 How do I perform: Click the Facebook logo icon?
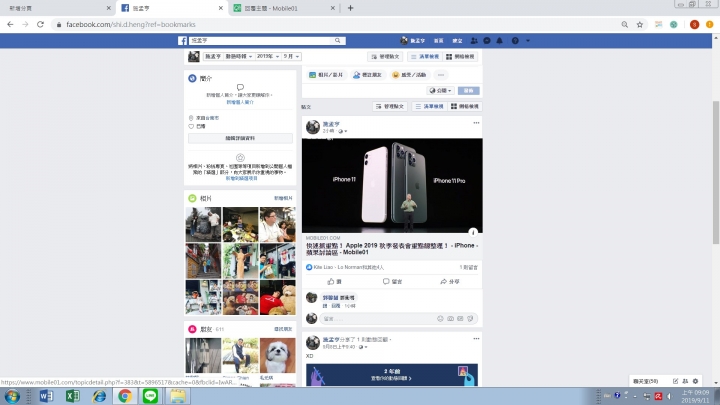point(182,41)
